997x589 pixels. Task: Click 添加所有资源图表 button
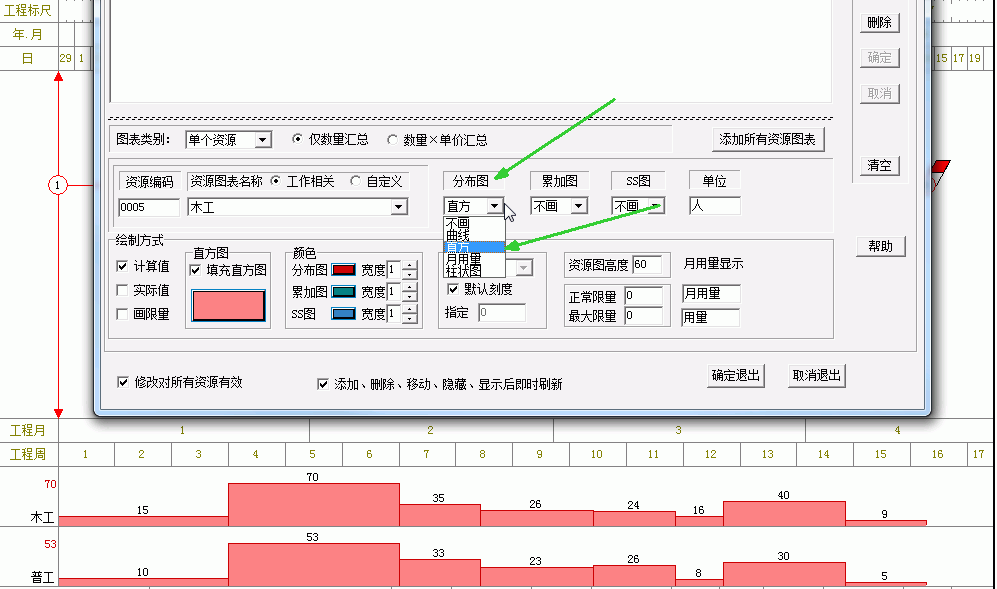(769, 140)
